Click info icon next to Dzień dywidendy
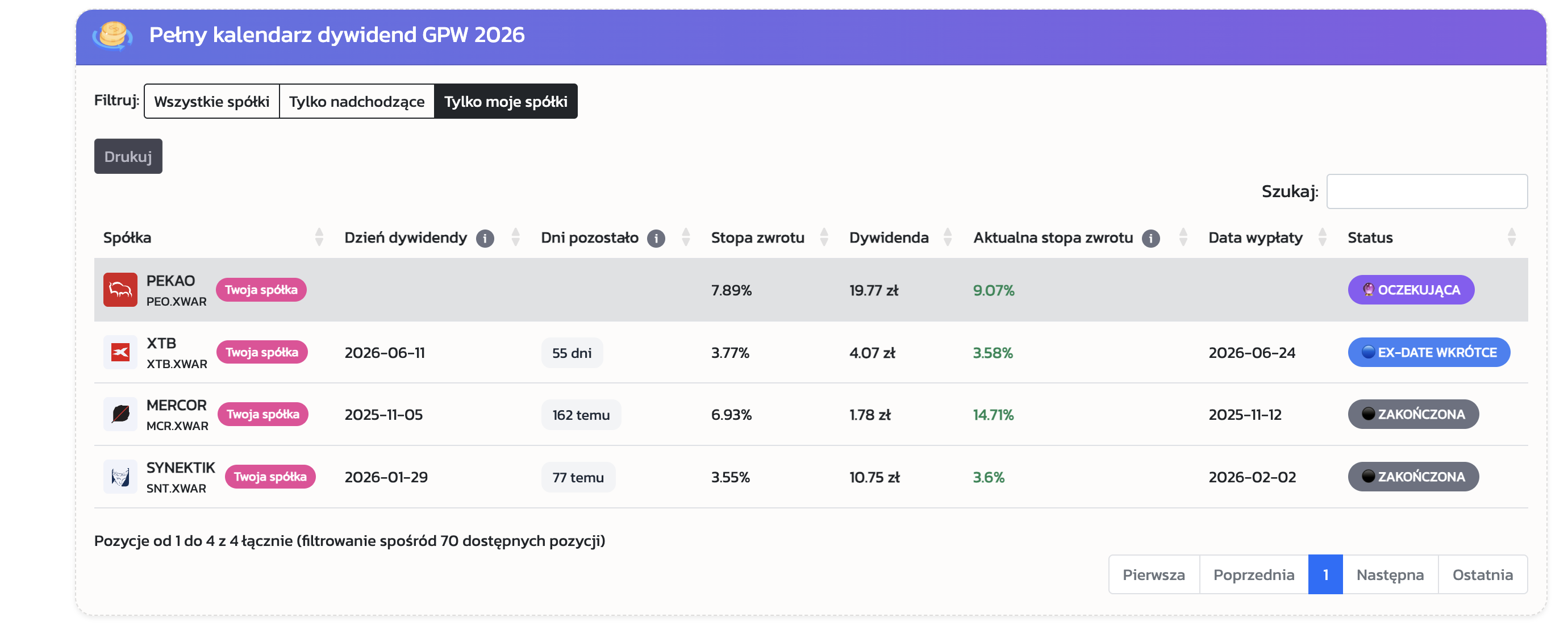The width and height of the screenshot is (1568, 634). 485,238
